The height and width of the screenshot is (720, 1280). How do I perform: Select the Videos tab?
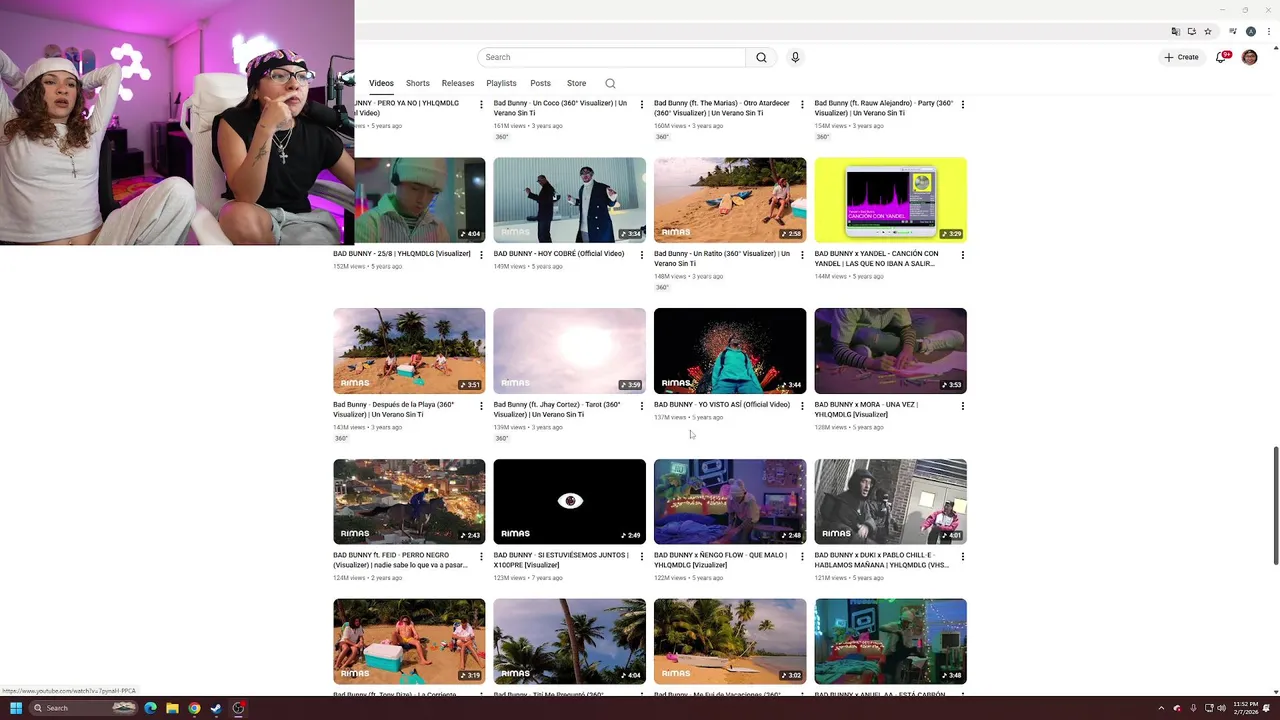381,83
